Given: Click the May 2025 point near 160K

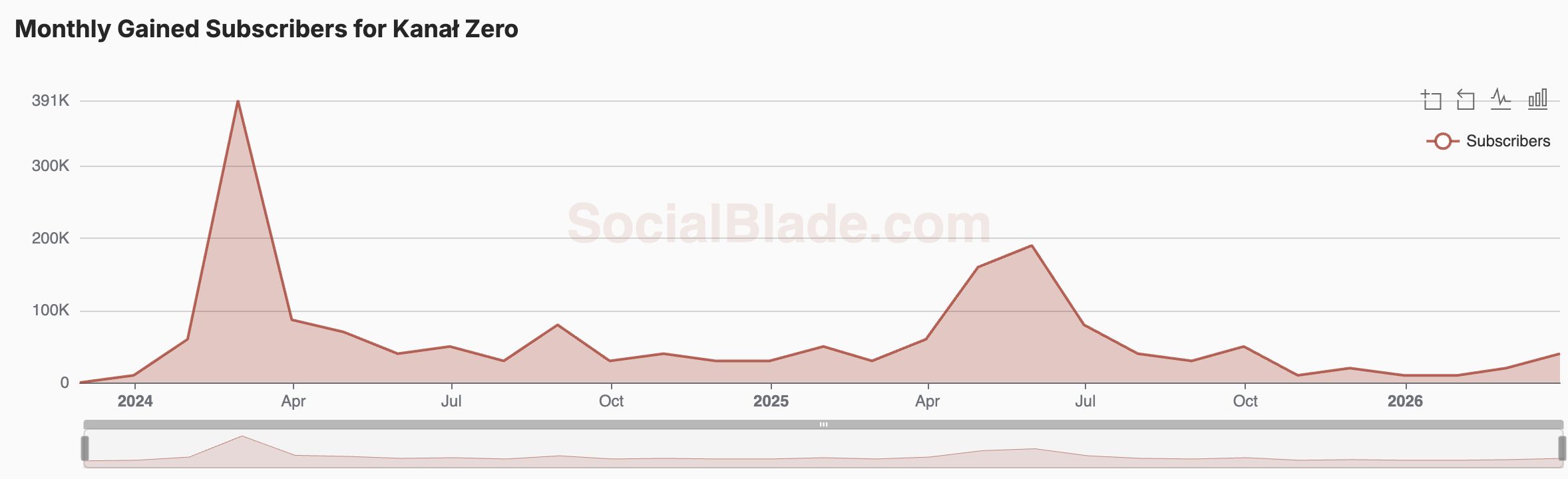Looking at the screenshot, I should click(x=978, y=267).
